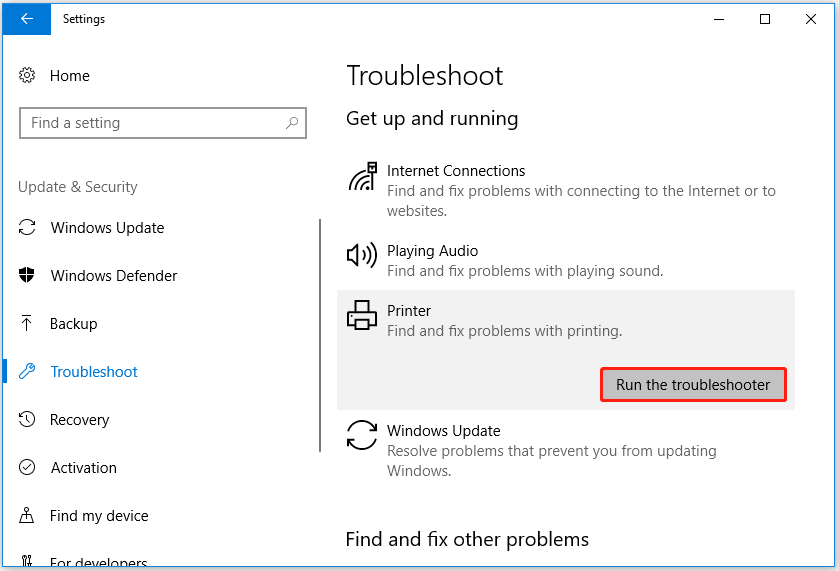Run the troubleshooter for Printer

[693, 385]
